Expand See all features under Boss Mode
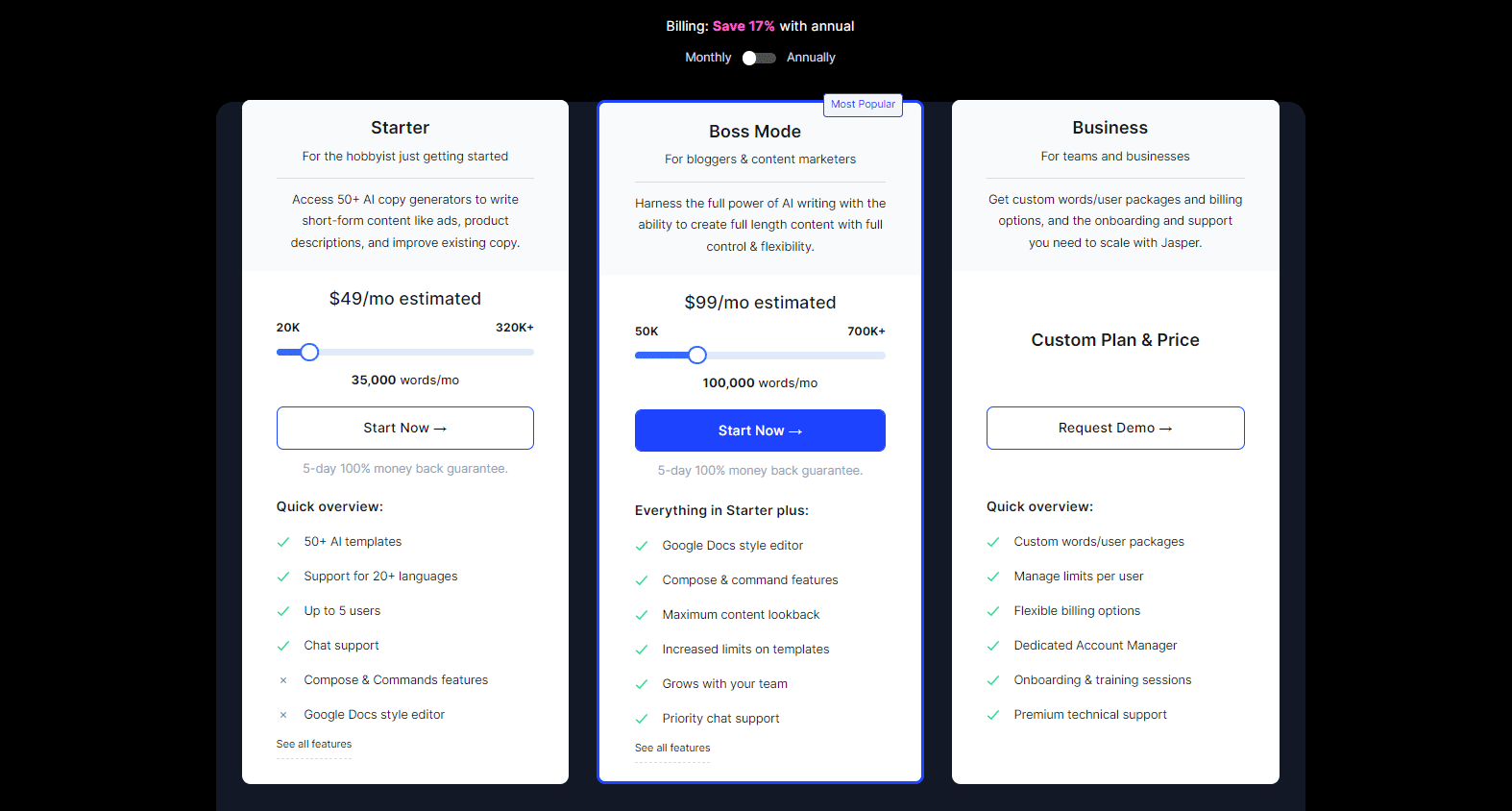The height and width of the screenshot is (811, 1512). point(672,748)
